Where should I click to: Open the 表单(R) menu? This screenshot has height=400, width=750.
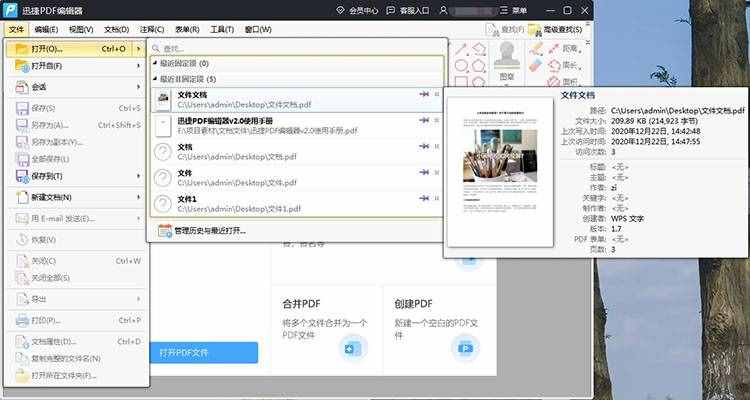pyautogui.click(x=187, y=30)
